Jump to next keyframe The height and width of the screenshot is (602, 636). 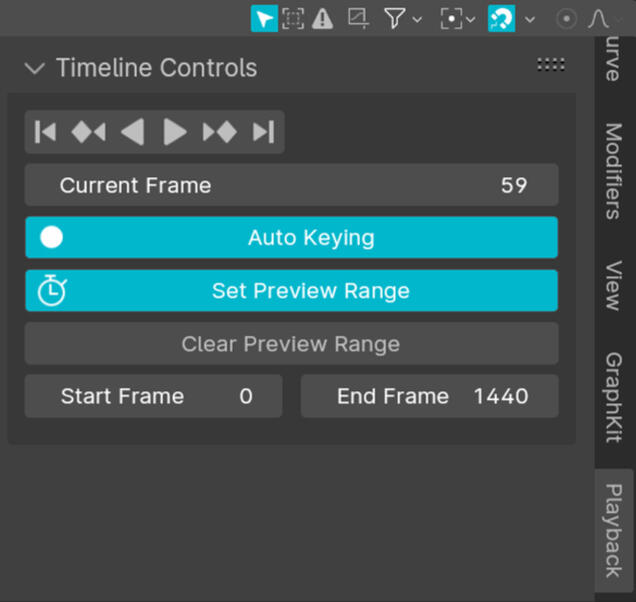pyautogui.click(x=219, y=132)
